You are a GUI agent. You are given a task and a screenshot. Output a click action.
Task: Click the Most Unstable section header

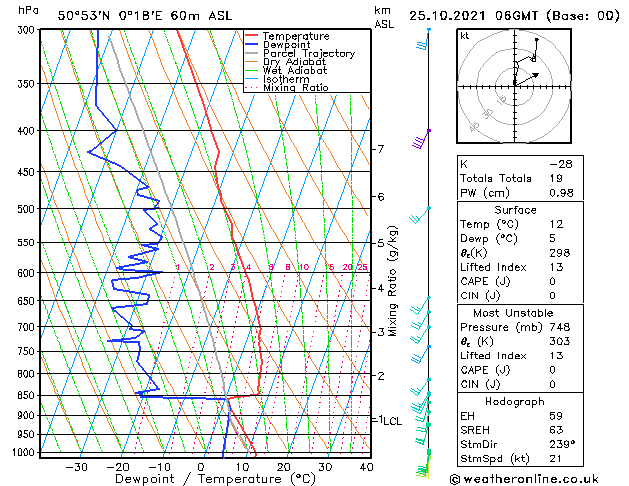click(513, 313)
